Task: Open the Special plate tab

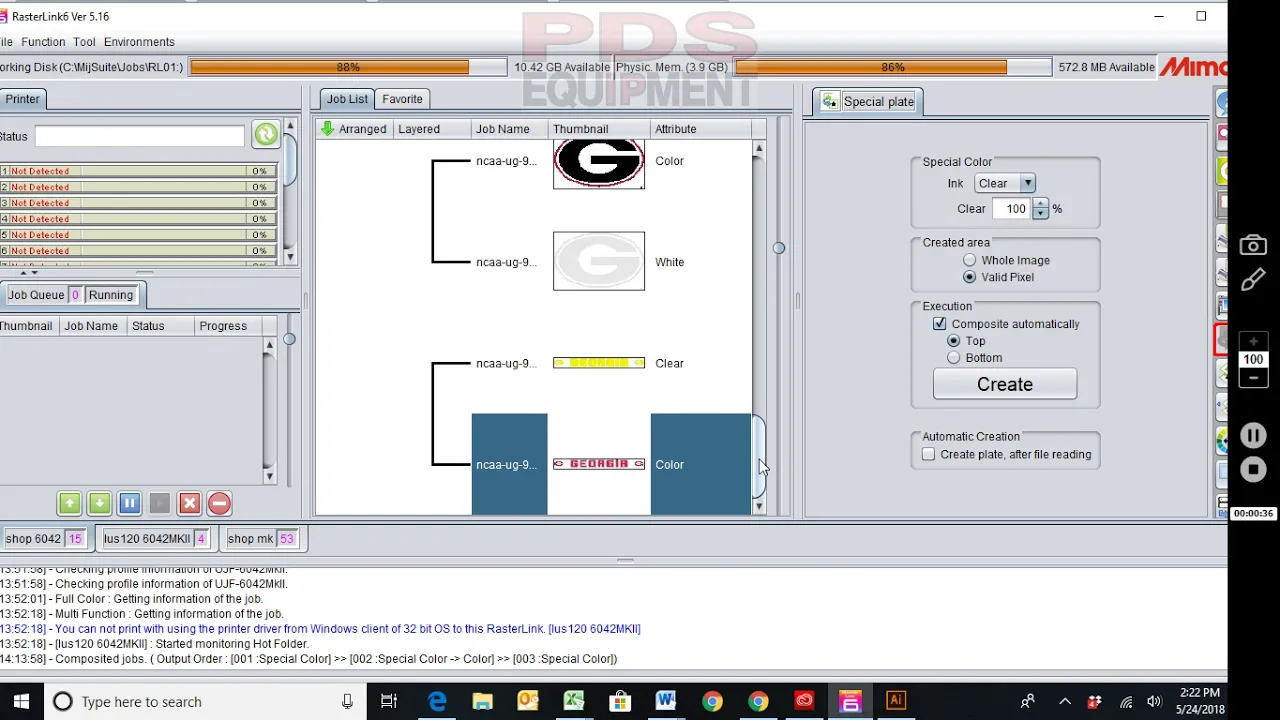Action: click(868, 101)
